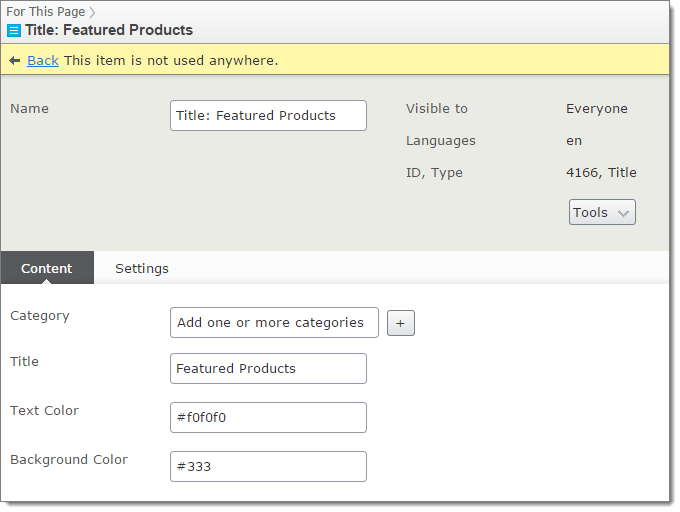The width and height of the screenshot is (680, 512).
Task: Select the Background Color field with #333
Action: pos(268,466)
